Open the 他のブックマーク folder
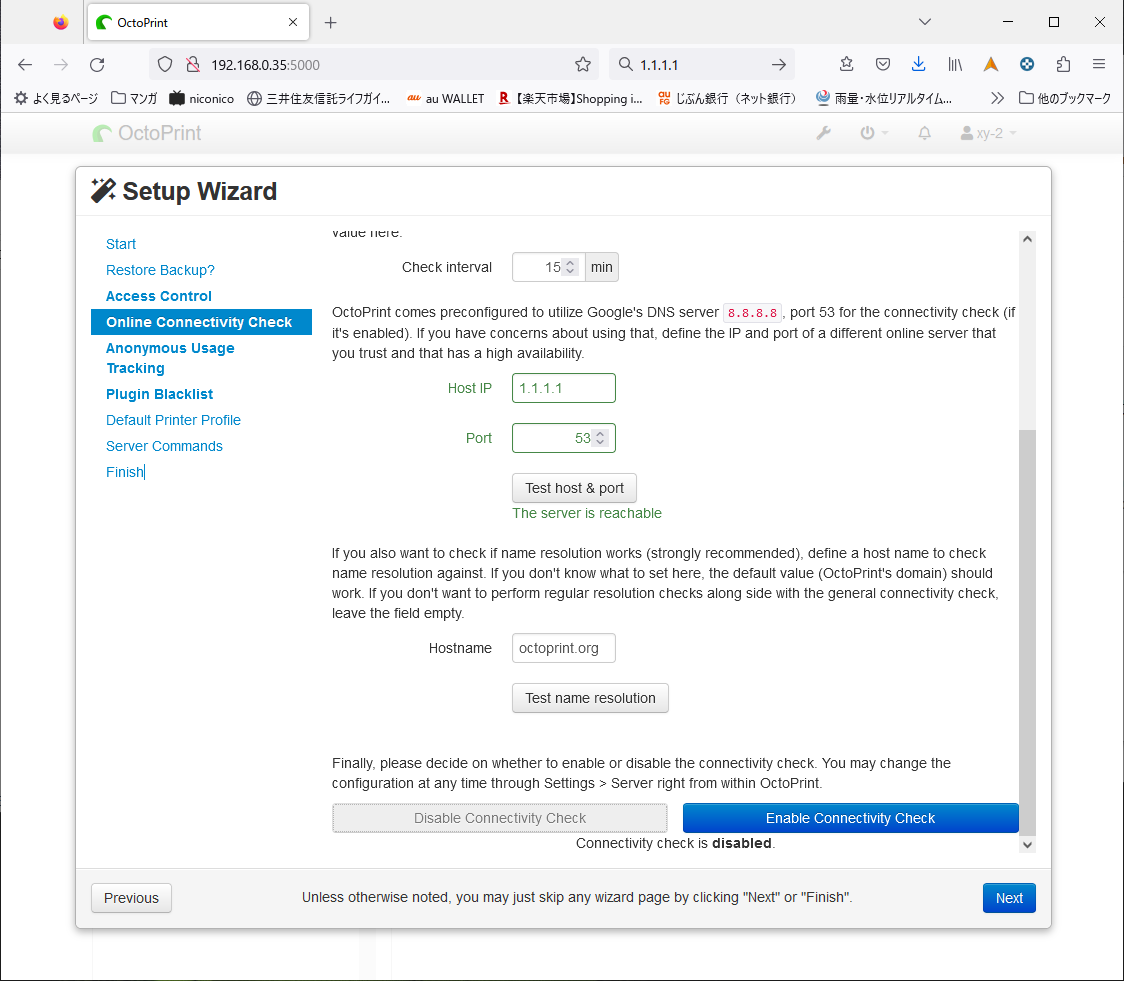 1065,98
